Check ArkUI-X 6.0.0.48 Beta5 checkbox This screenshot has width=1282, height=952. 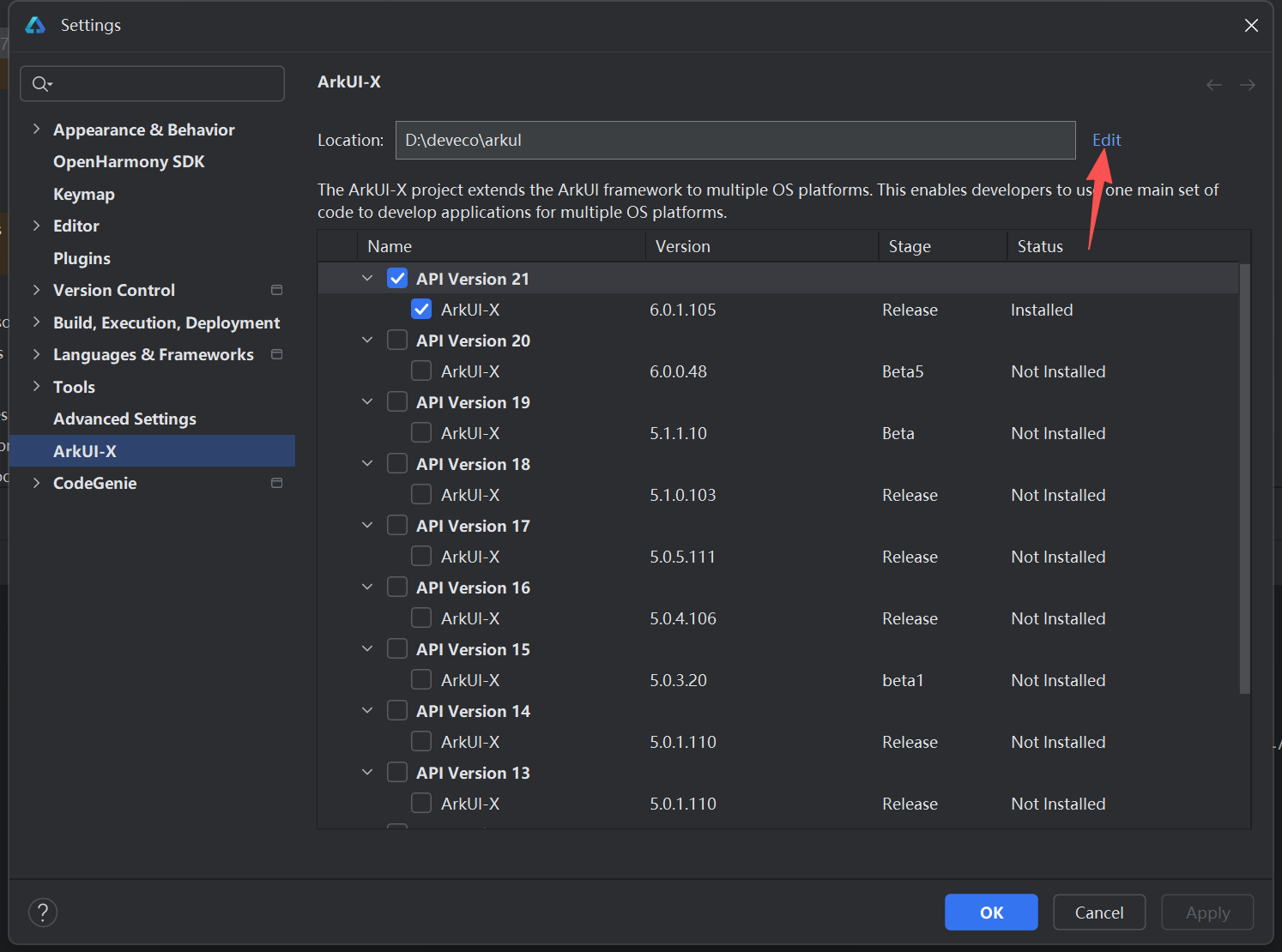tap(421, 371)
